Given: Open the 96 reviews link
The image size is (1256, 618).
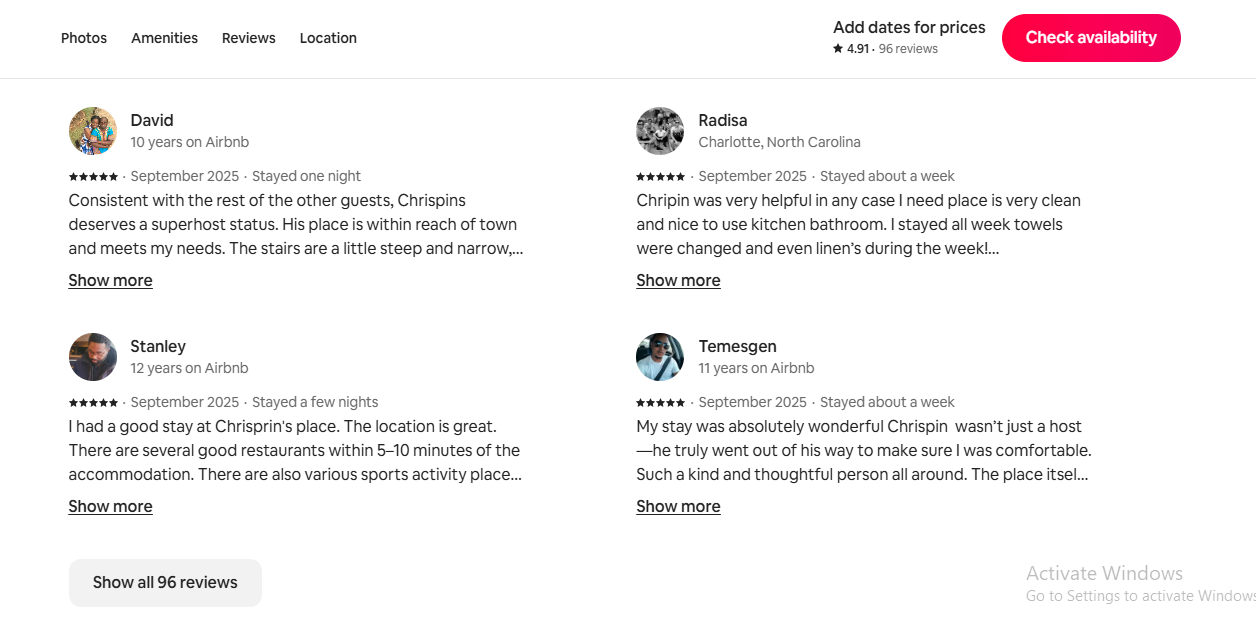Looking at the screenshot, I should tap(908, 48).
